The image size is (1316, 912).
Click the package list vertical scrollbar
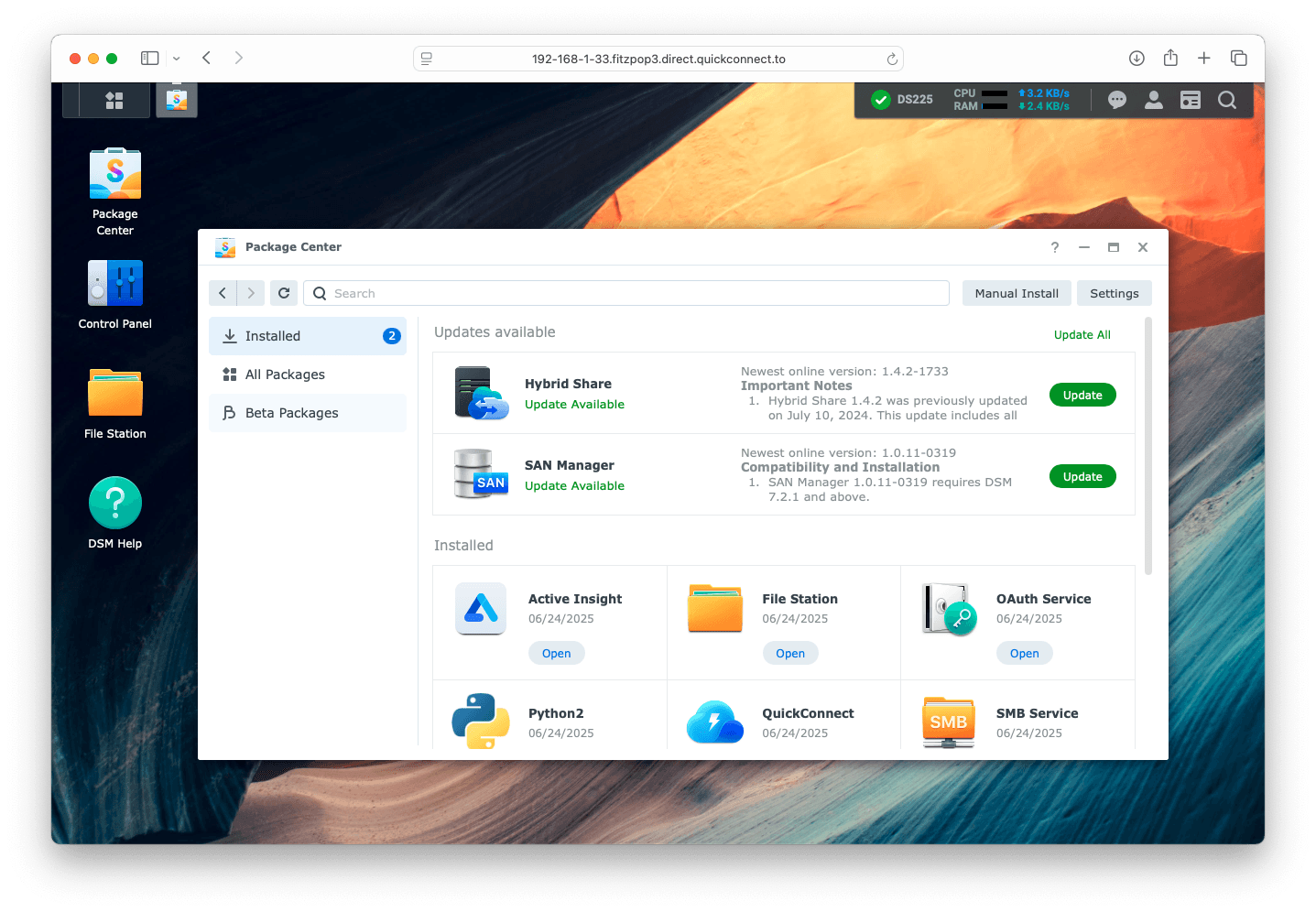pos(1148,447)
